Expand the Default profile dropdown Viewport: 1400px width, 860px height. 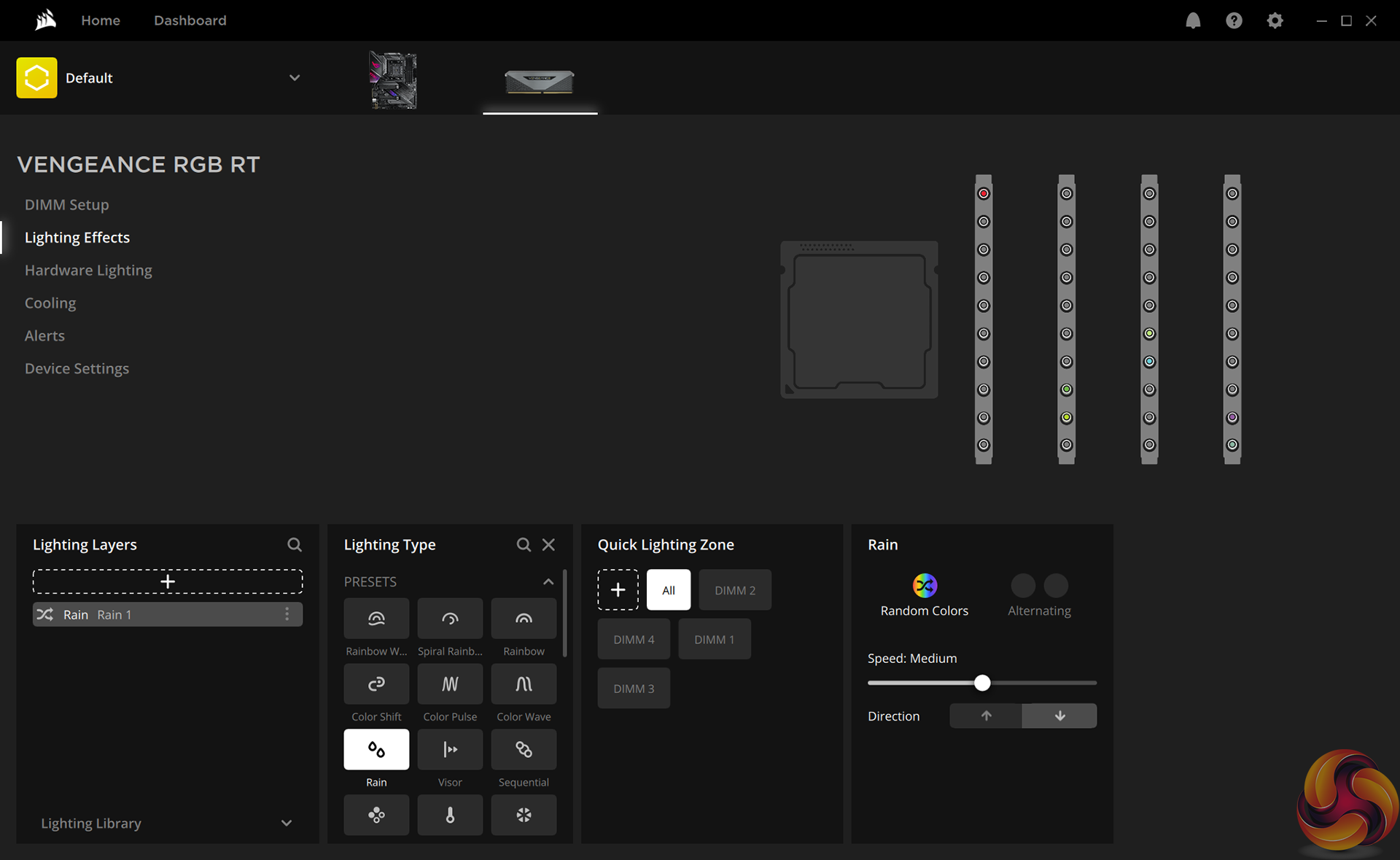point(295,78)
